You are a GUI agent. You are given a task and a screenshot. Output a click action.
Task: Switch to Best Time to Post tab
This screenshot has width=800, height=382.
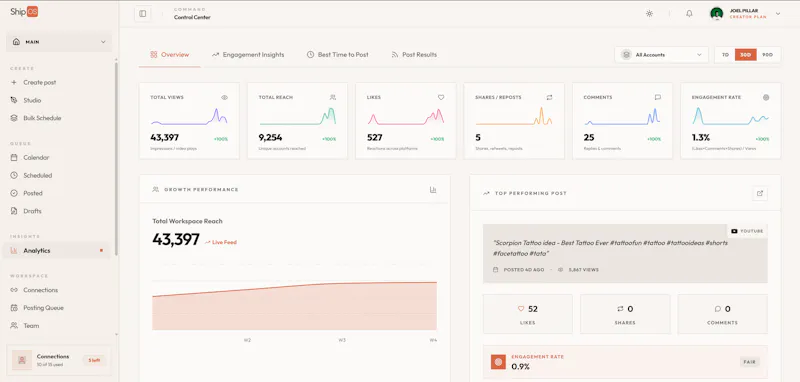pos(337,55)
